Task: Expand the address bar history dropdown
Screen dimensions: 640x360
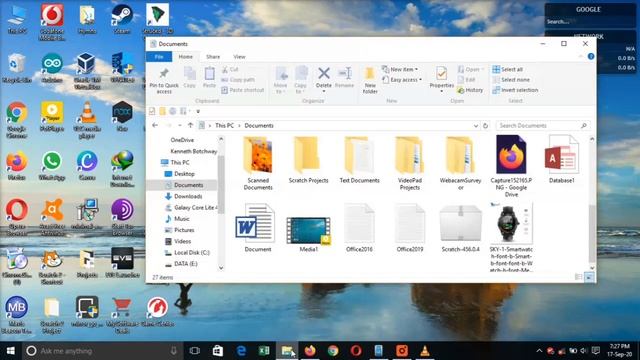Action: (476, 126)
